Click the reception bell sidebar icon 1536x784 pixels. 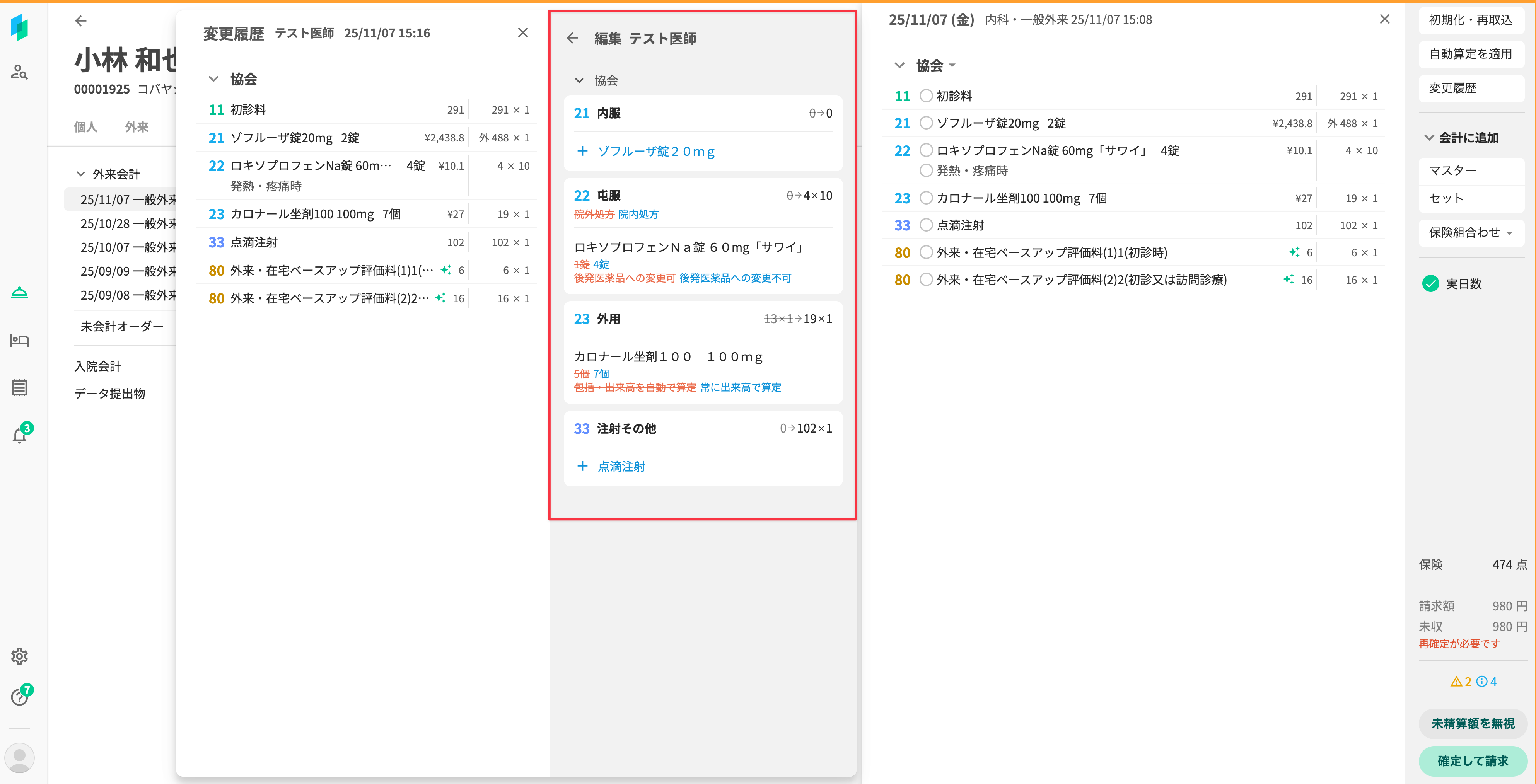click(19, 293)
